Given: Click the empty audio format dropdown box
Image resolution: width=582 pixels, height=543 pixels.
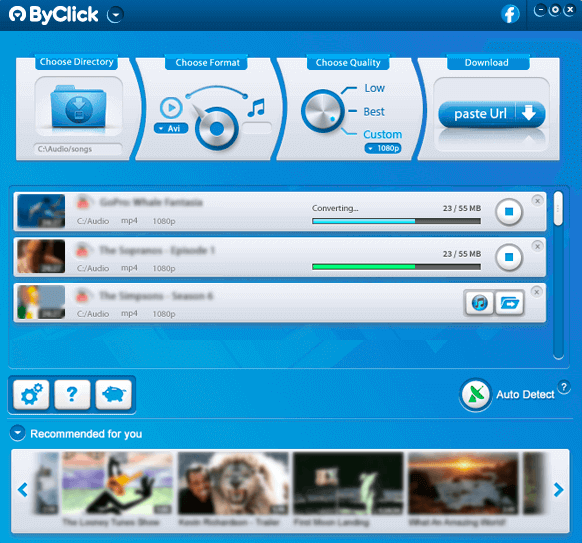Looking at the screenshot, I should [x=257, y=128].
